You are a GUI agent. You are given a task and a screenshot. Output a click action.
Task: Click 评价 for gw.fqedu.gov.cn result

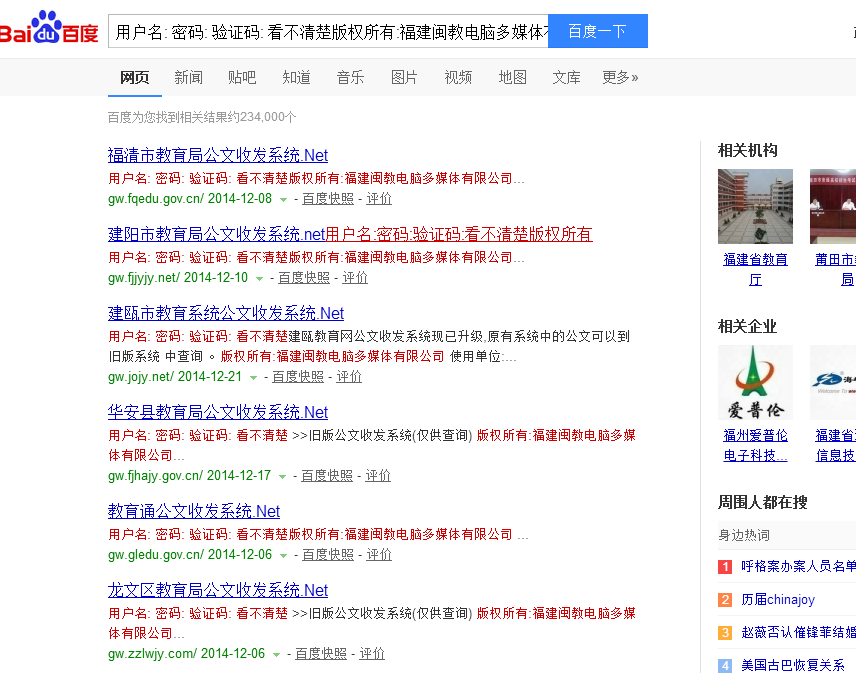click(x=379, y=199)
